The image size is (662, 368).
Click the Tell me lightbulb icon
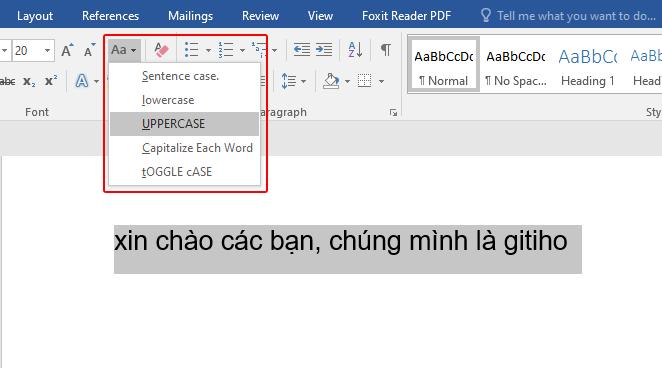(486, 16)
